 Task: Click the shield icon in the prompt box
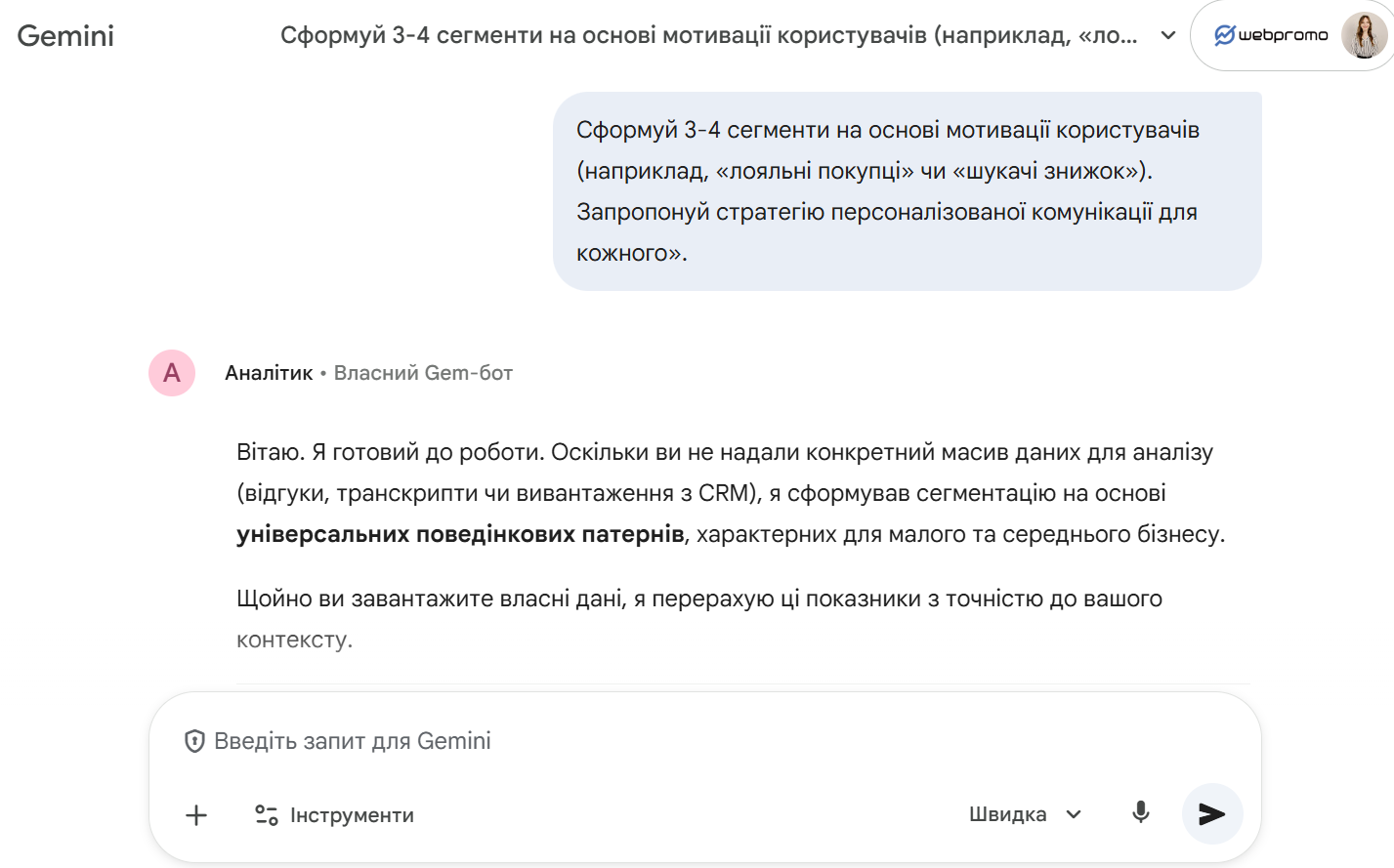pyautogui.click(x=194, y=741)
